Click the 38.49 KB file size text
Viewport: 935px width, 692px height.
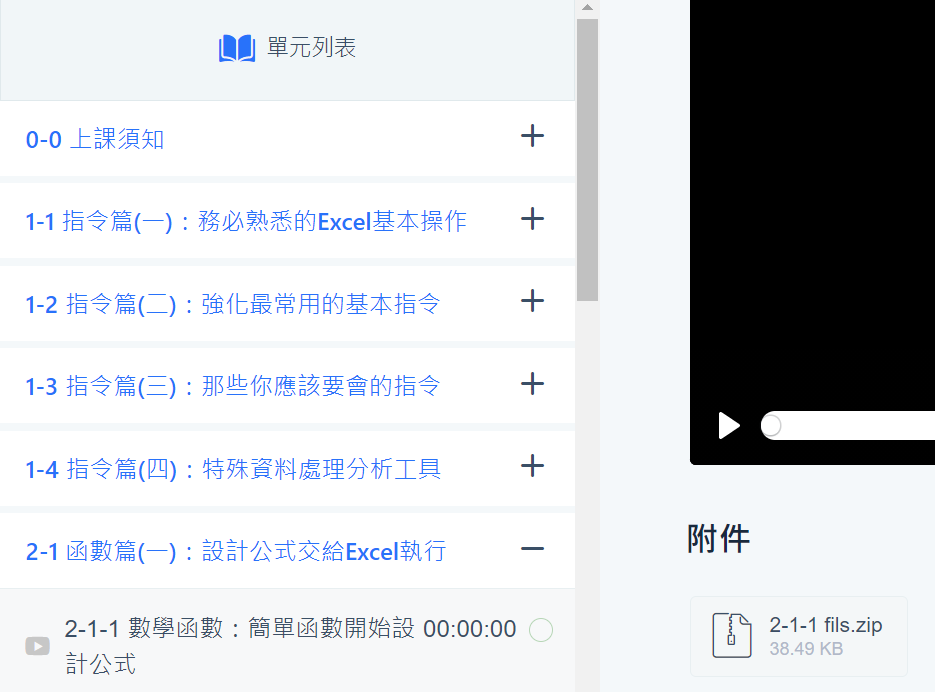click(806, 649)
